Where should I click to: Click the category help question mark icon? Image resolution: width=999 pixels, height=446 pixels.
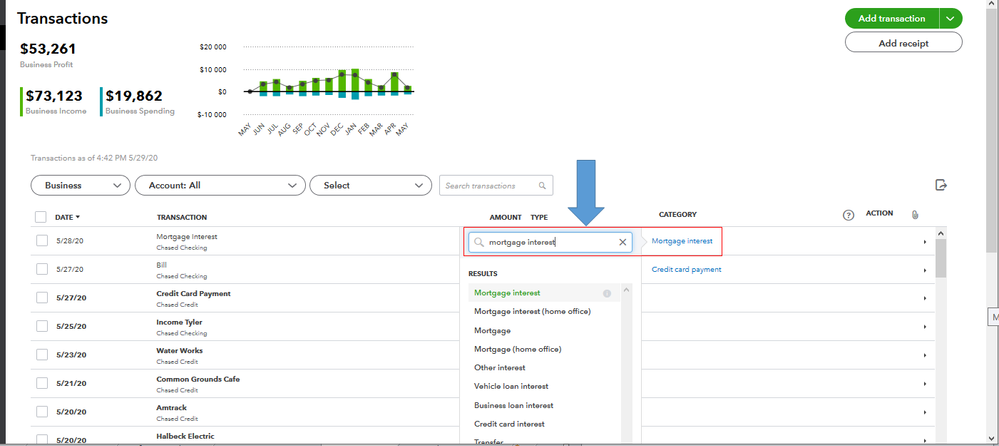click(x=848, y=215)
